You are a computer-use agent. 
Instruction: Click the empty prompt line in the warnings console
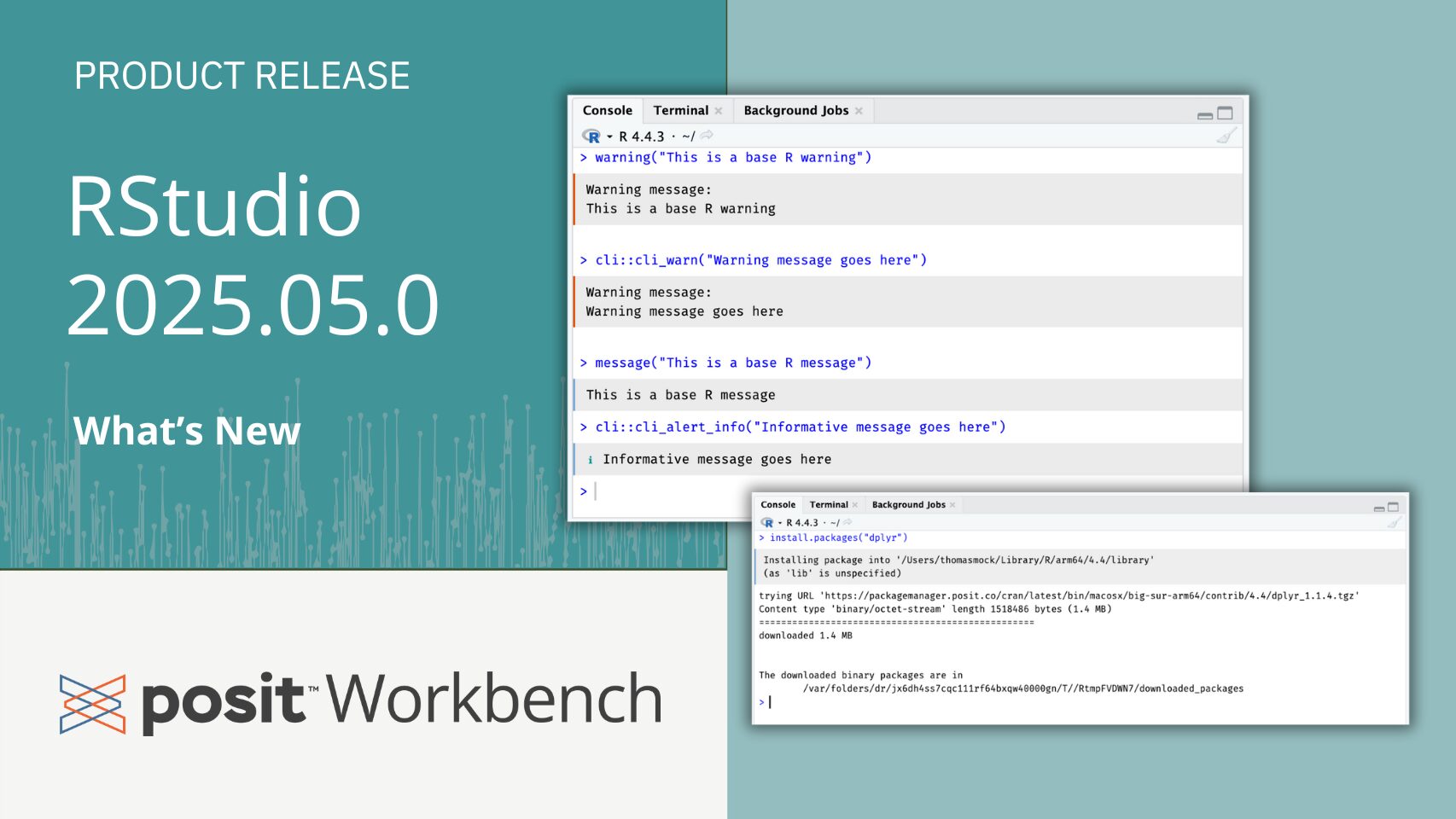[x=768, y=491]
